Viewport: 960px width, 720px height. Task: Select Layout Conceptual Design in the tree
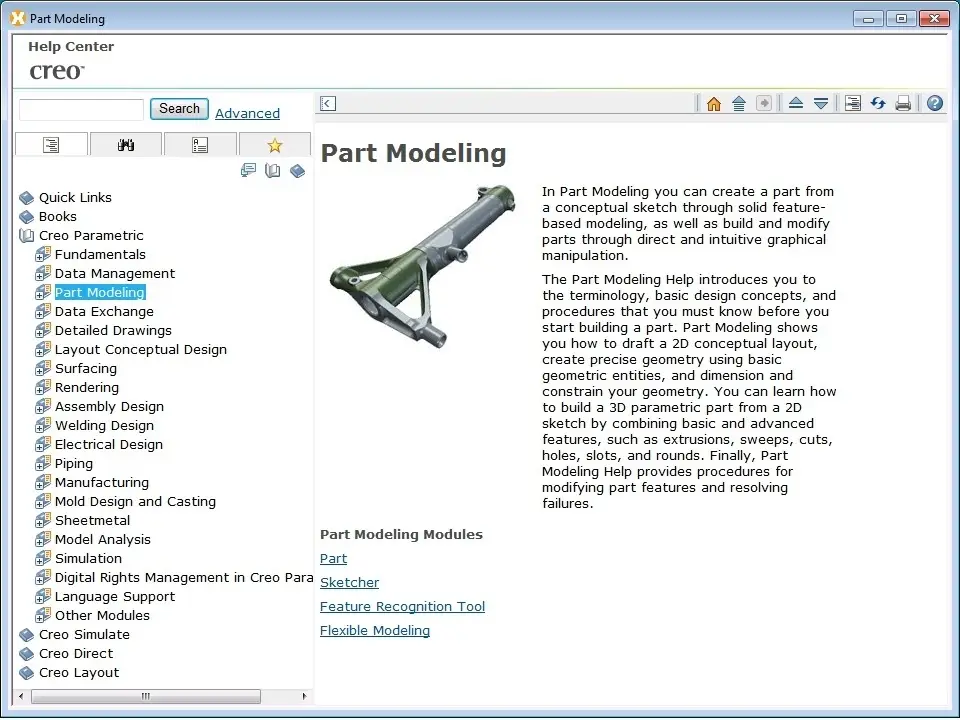pyautogui.click(x=141, y=350)
